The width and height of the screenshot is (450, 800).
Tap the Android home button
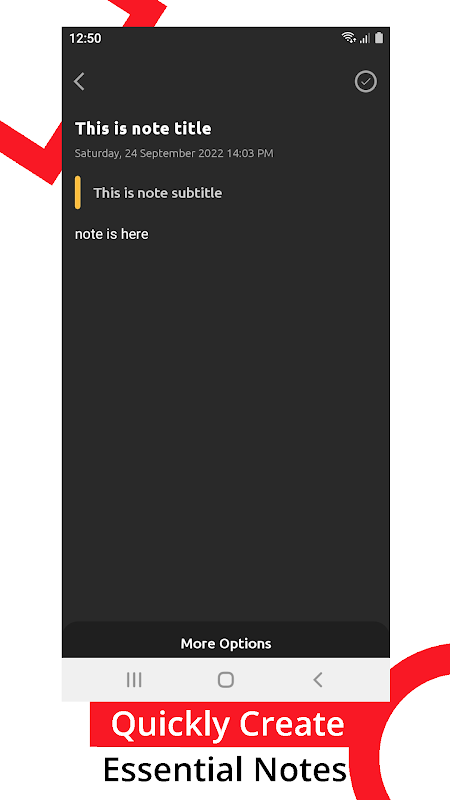click(226, 680)
